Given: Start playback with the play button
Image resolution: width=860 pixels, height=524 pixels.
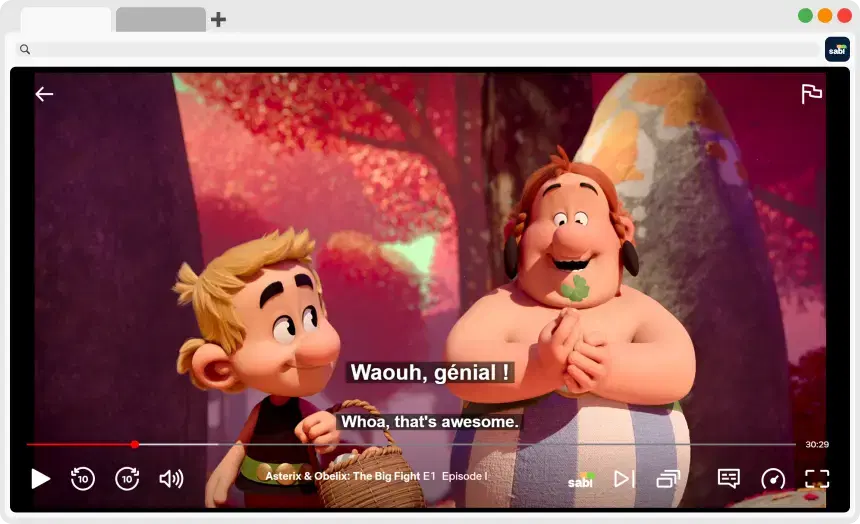Looking at the screenshot, I should 40,478.
